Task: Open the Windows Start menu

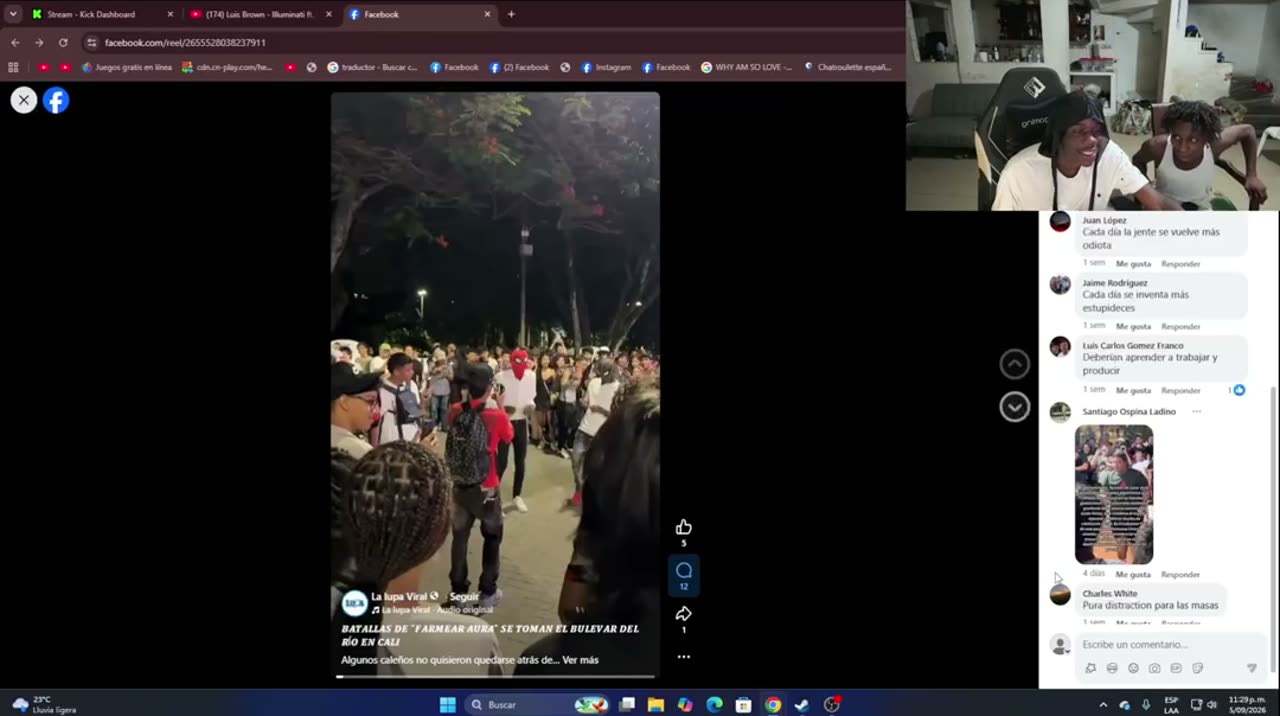Action: pos(447,704)
